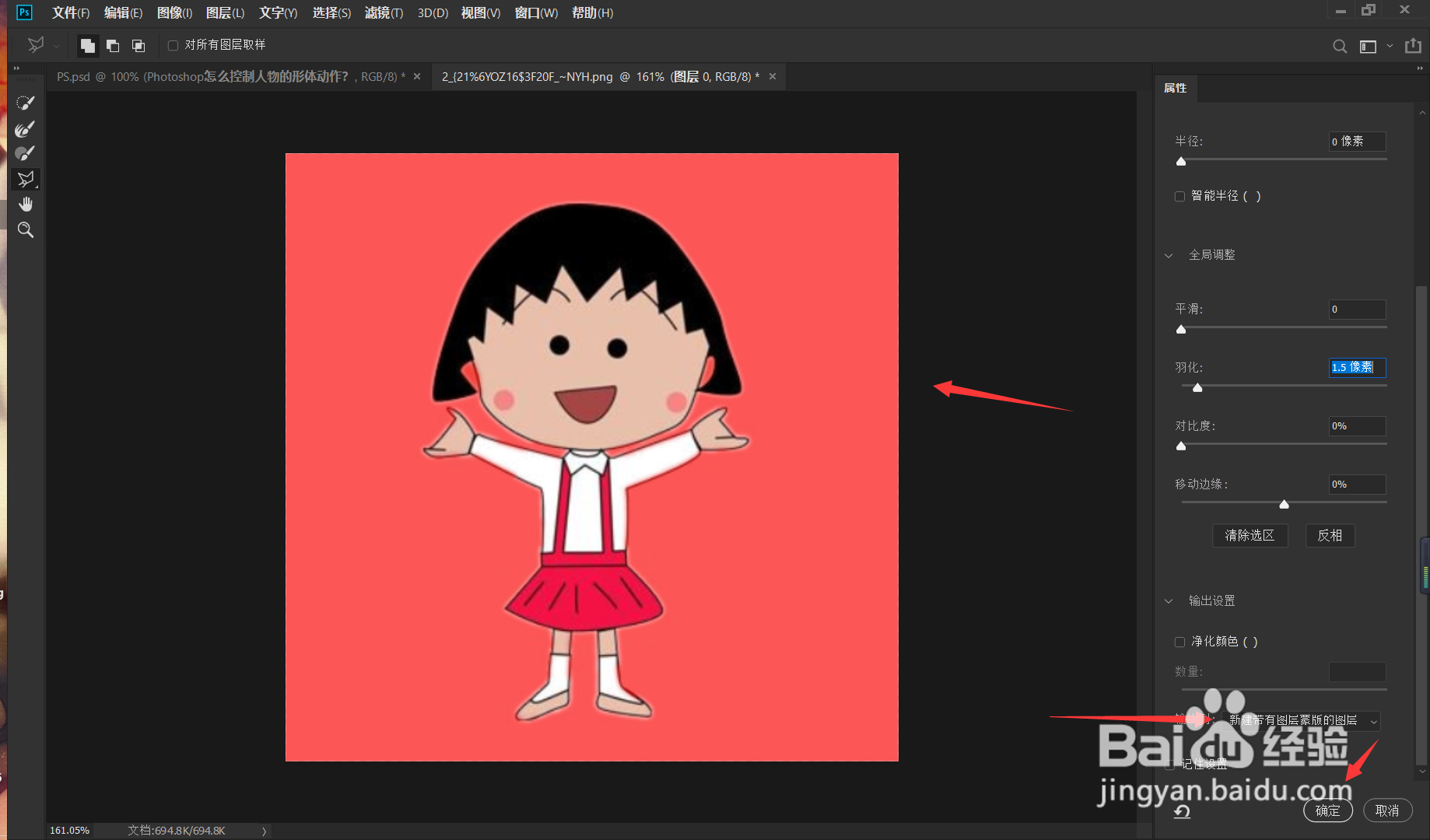Click the 移动边缘 slider handle
This screenshot has width=1430, height=840.
click(1285, 504)
